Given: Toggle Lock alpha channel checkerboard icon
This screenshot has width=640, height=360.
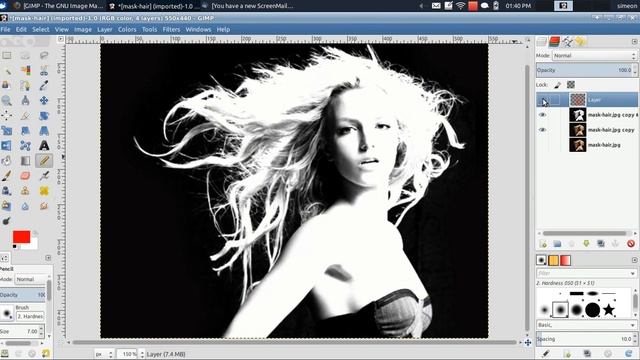Looking at the screenshot, I should click(x=571, y=85).
